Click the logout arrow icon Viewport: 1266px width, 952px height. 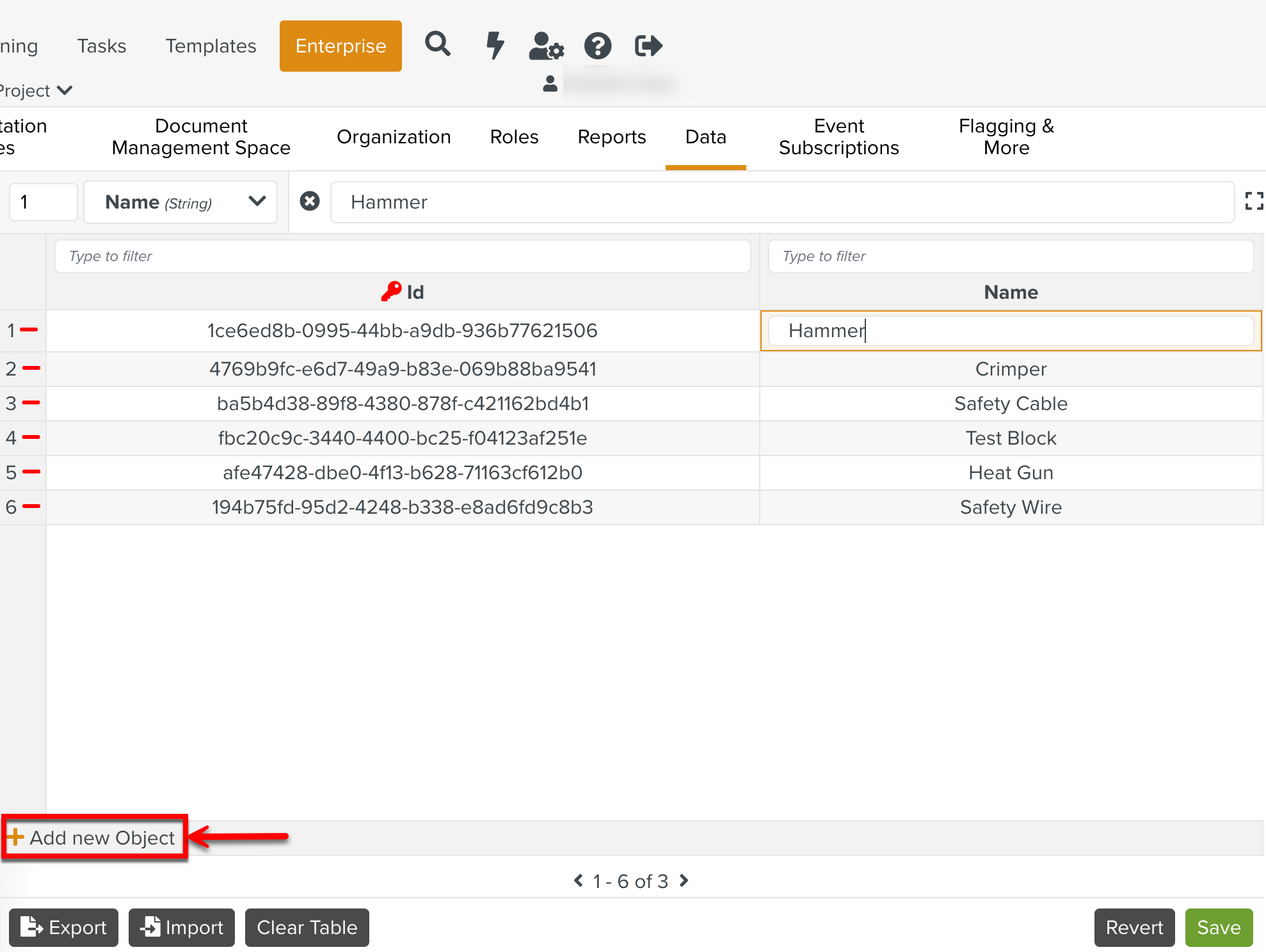point(648,45)
